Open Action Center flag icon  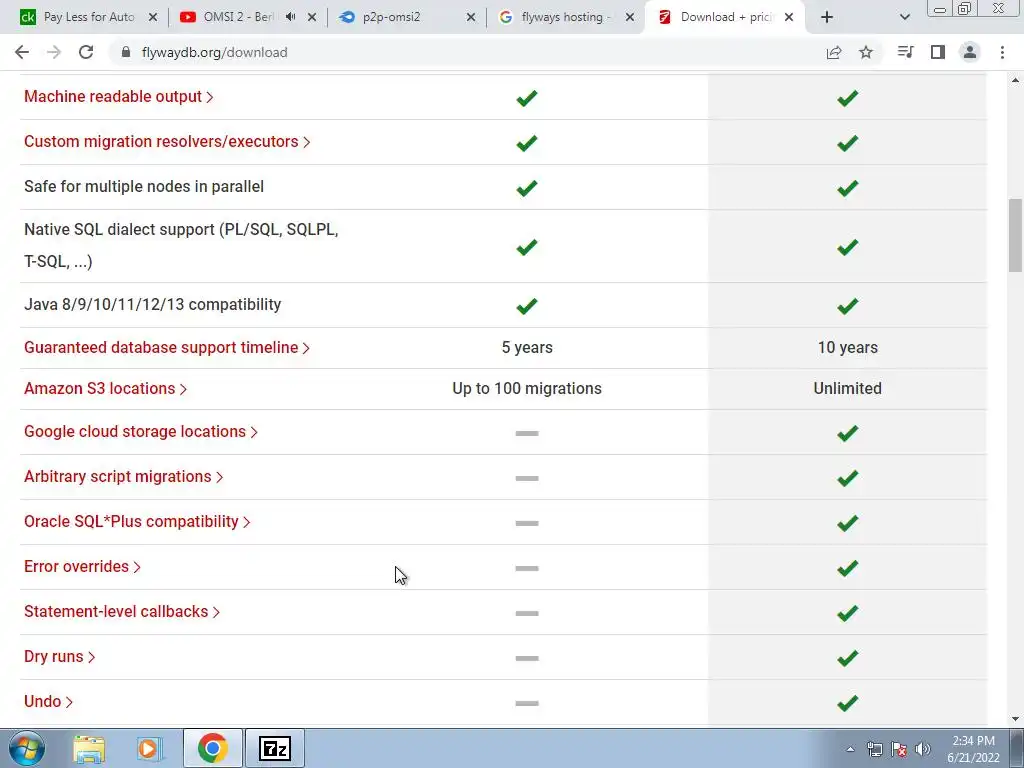(x=899, y=749)
